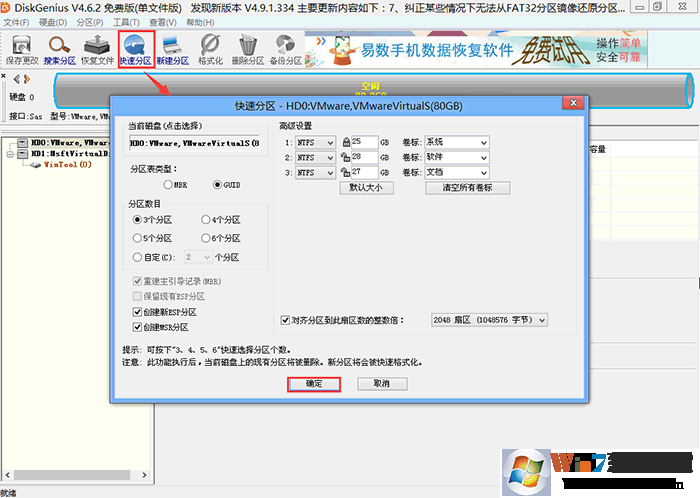
Task: Open the 工具(T) menu
Action: coord(126,21)
